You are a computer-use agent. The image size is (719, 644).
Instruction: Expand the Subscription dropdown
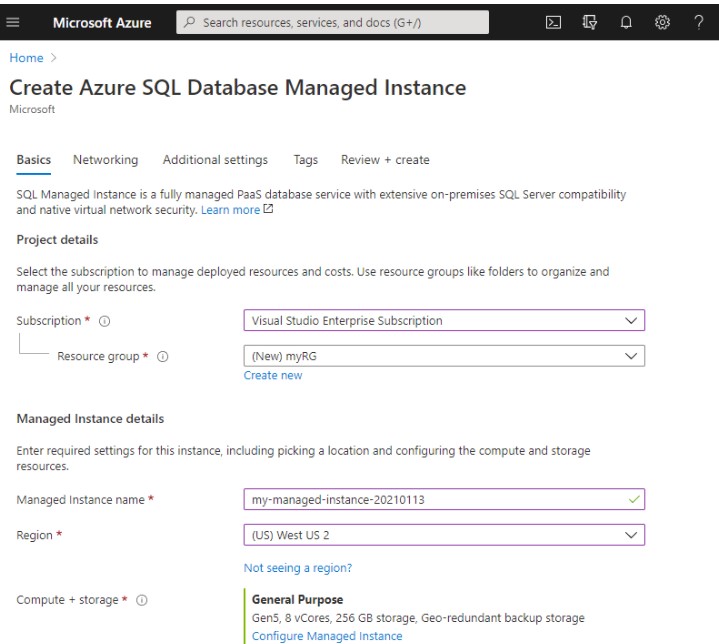pos(444,320)
